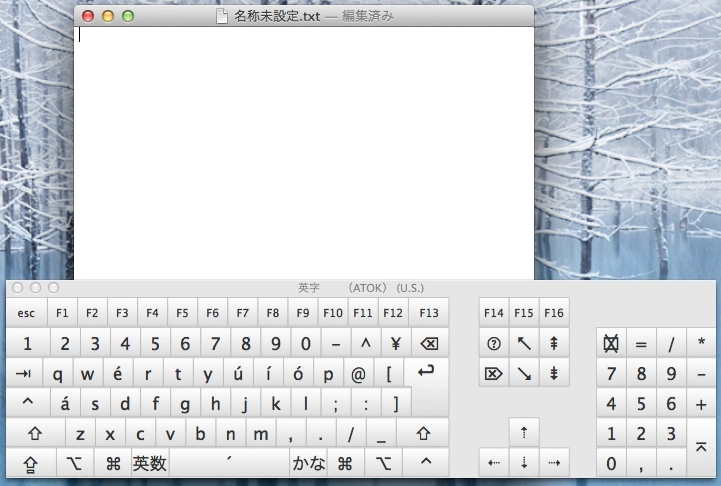The image size is (721, 486).
Task: Click the control key right of right option
Action: (426, 463)
